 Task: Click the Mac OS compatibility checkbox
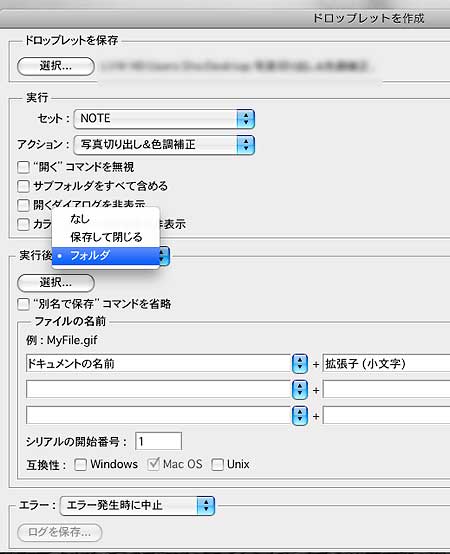click(154, 464)
